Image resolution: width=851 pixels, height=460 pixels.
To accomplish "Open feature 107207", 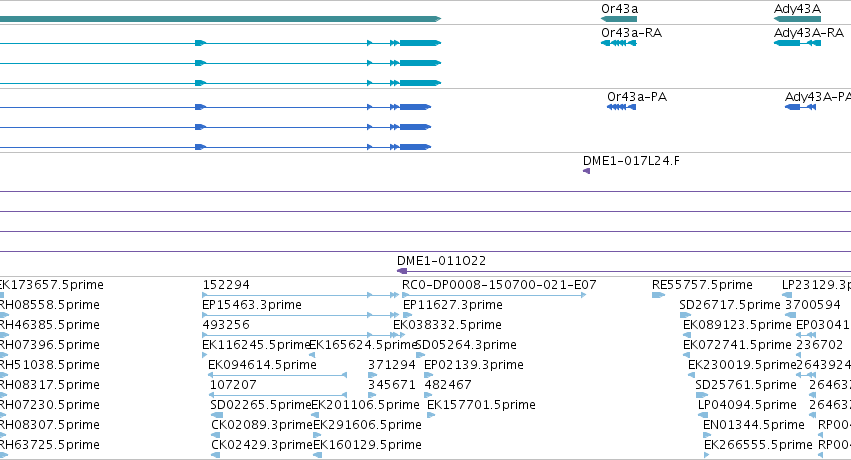I will [233, 385].
